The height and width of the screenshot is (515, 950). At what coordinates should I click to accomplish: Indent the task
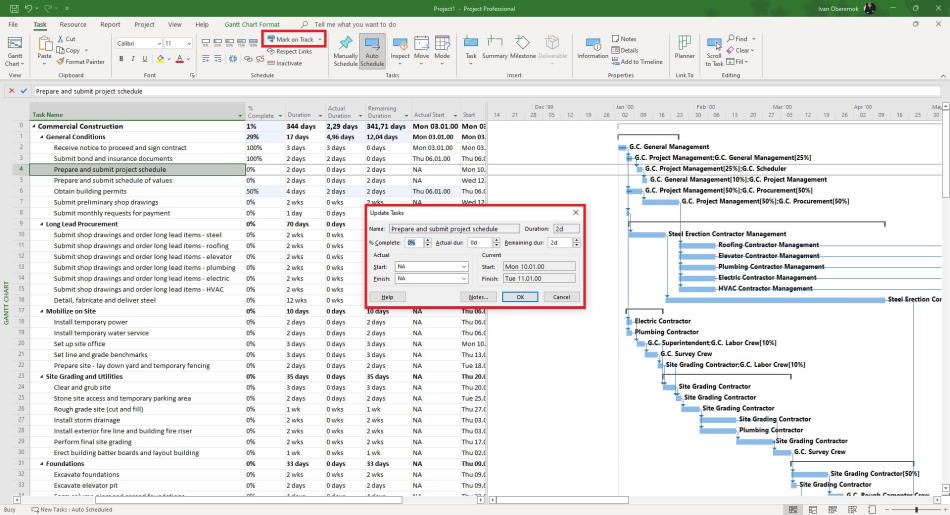218,59
